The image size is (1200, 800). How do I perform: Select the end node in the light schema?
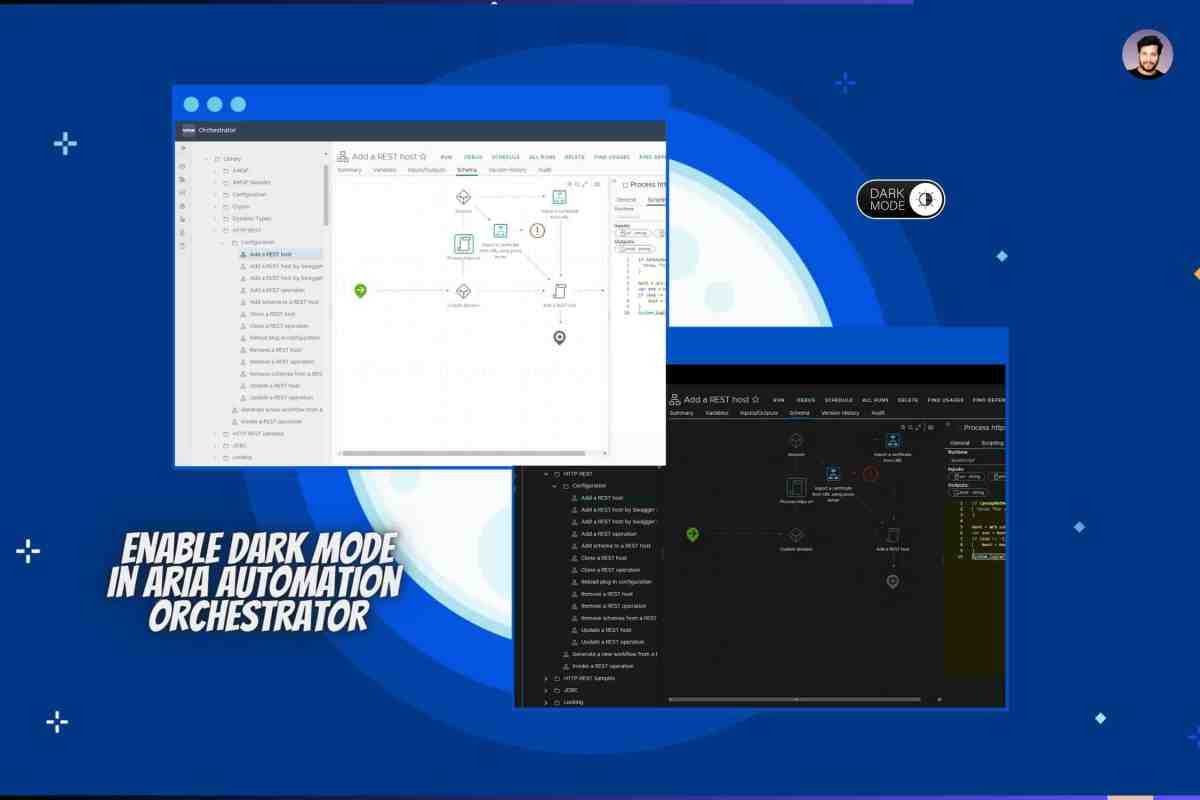(559, 338)
